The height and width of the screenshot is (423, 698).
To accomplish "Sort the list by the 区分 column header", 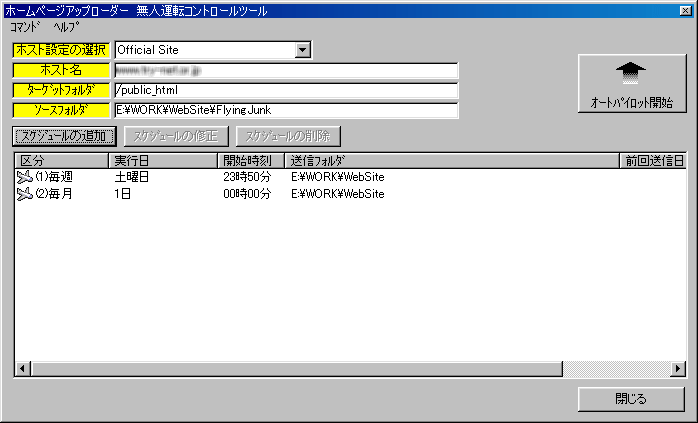I will pos(60,160).
